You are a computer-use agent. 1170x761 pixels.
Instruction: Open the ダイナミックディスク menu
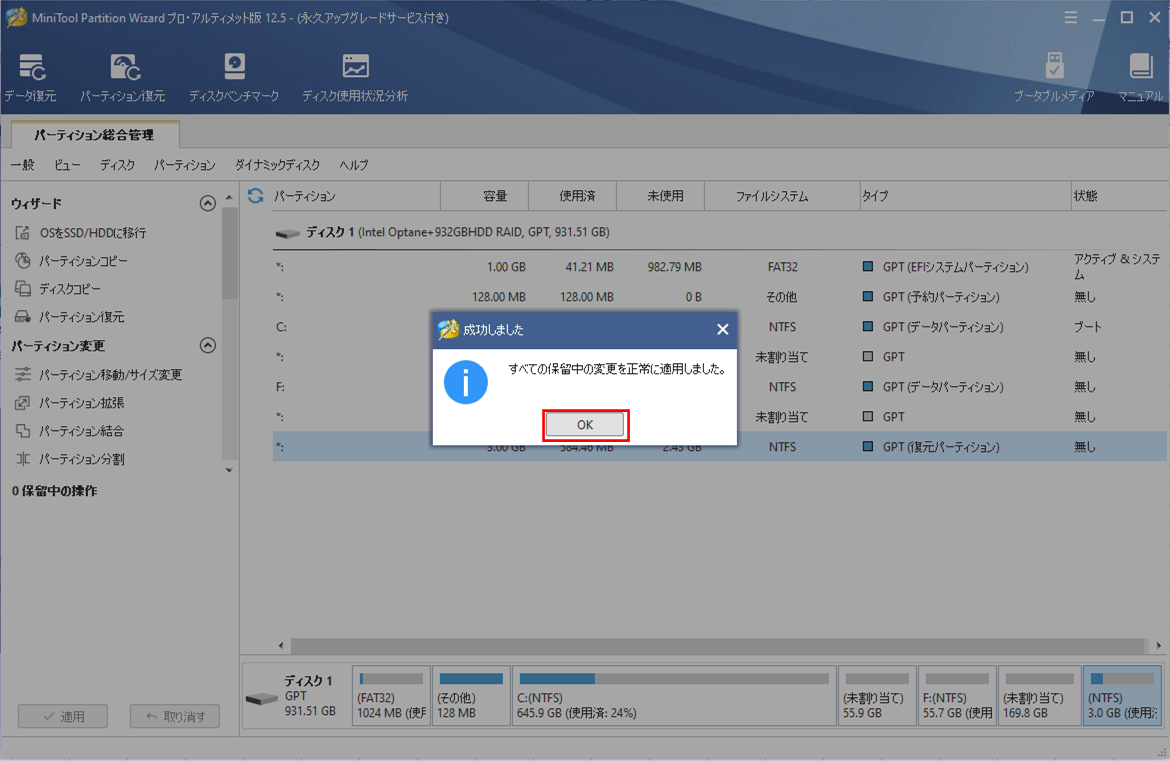coord(277,165)
